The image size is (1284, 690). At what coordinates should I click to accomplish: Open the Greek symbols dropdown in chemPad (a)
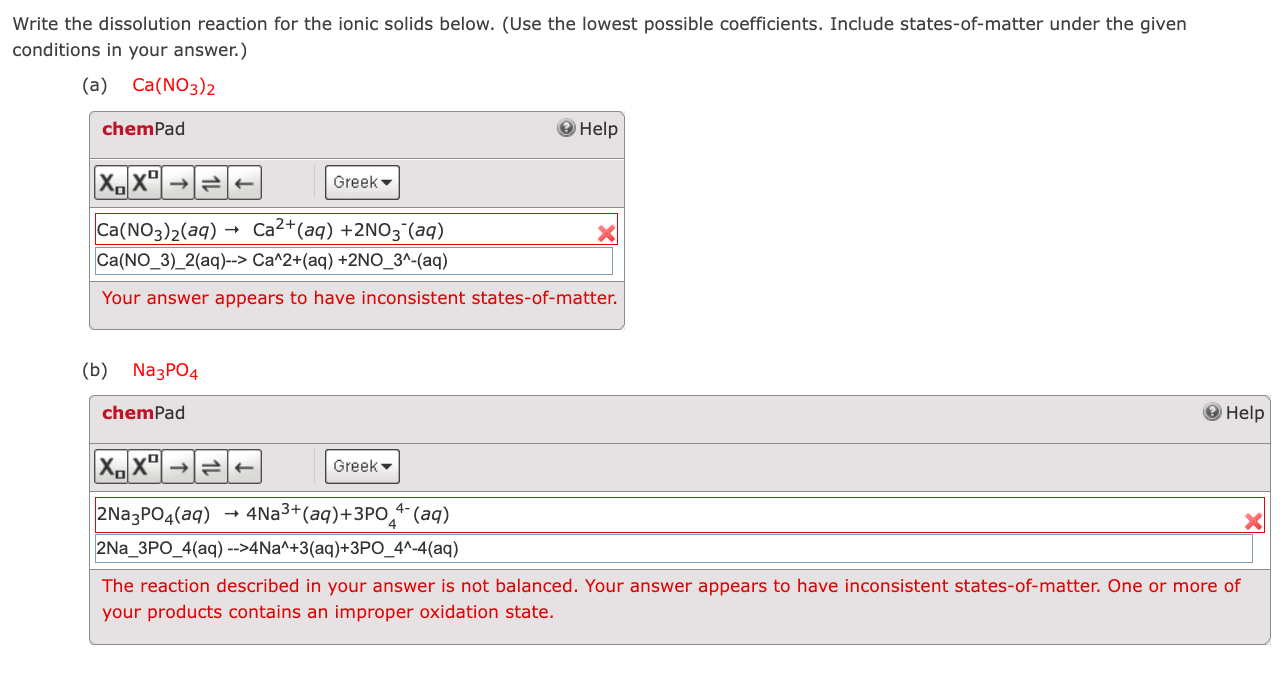click(361, 182)
